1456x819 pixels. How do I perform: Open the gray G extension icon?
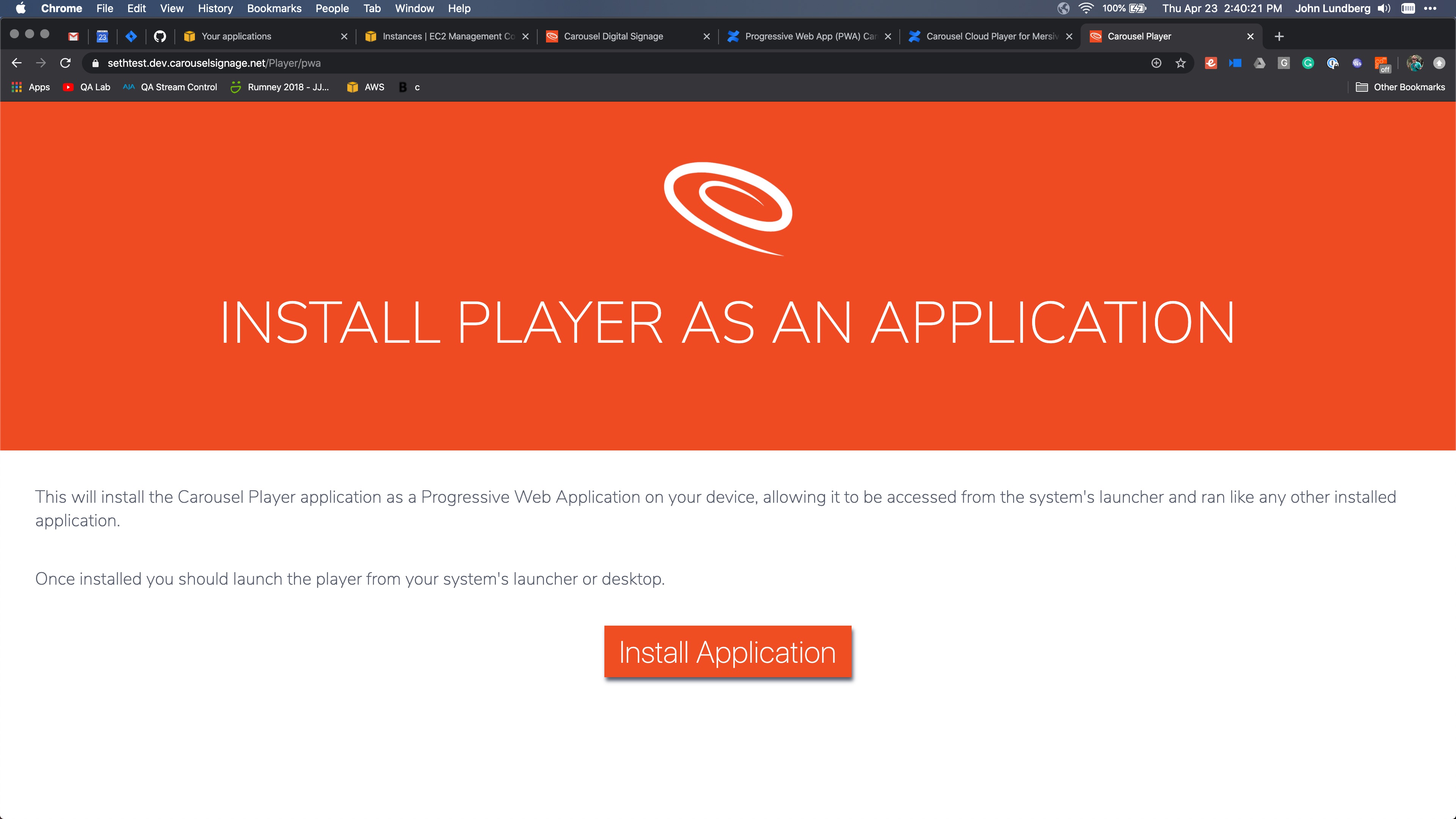tap(1283, 63)
